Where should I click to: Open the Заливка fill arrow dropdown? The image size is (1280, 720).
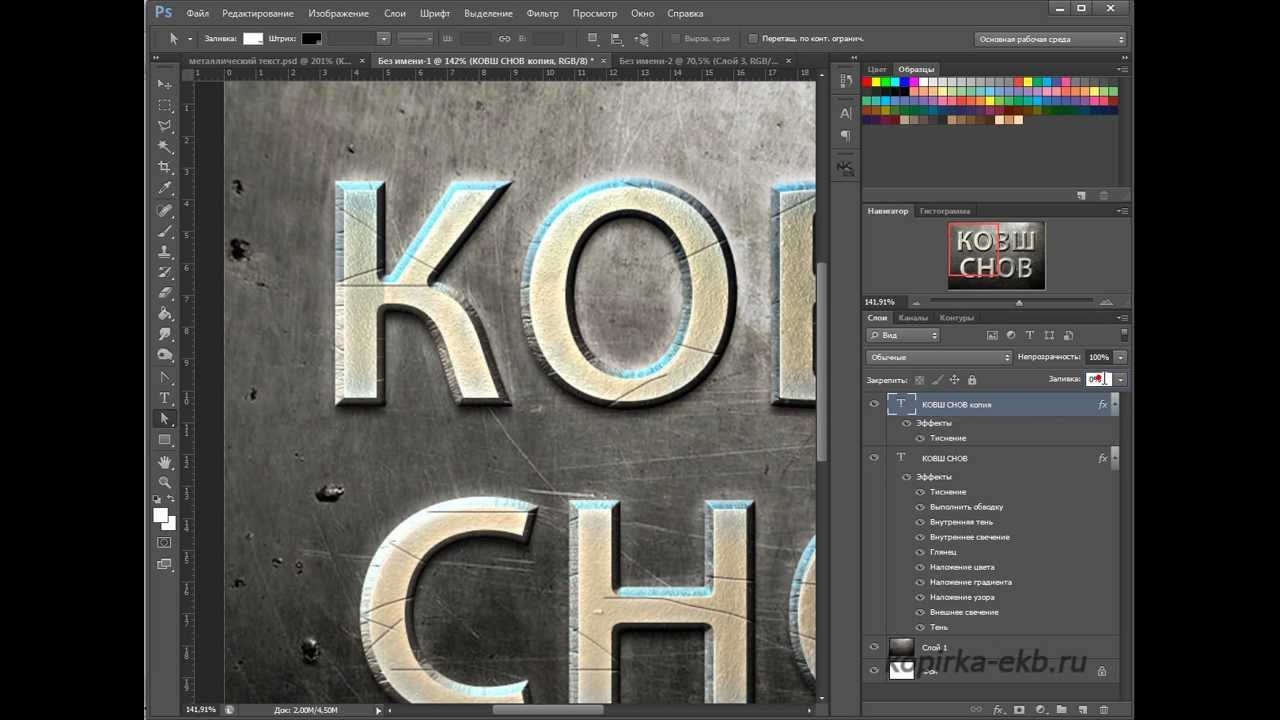[x=1121, y=380]
